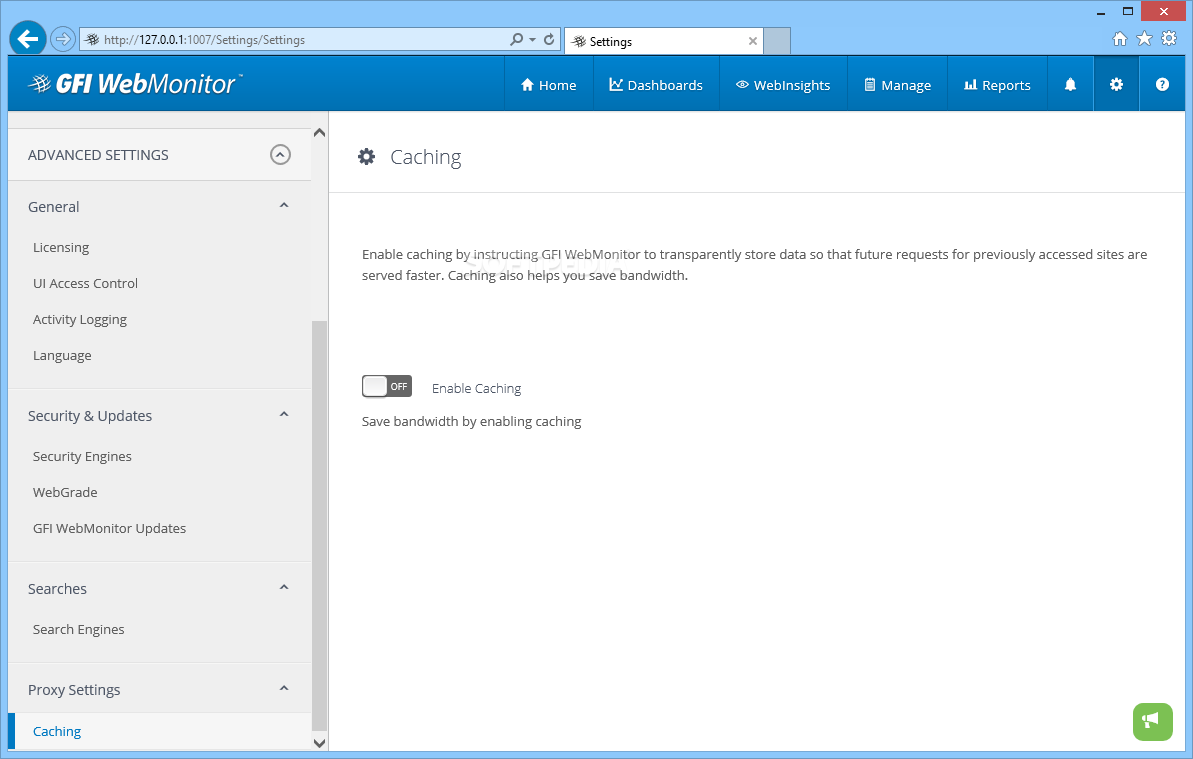This screenshot has height=759, width=1193.
Task: Open notifications bell icon
Action: point(1071,84)
